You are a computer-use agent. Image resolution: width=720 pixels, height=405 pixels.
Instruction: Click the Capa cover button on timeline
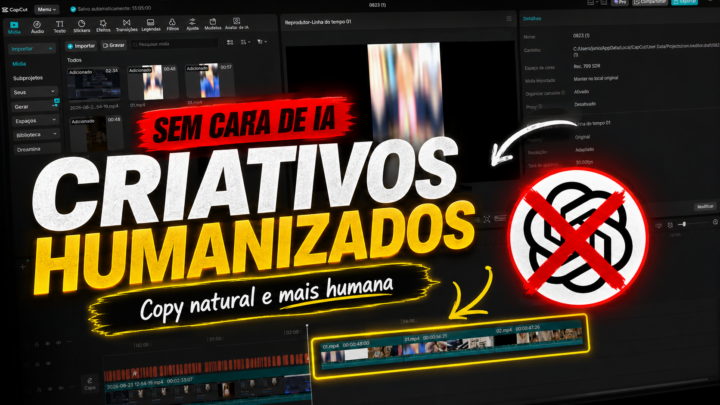(x=90, y=383)
